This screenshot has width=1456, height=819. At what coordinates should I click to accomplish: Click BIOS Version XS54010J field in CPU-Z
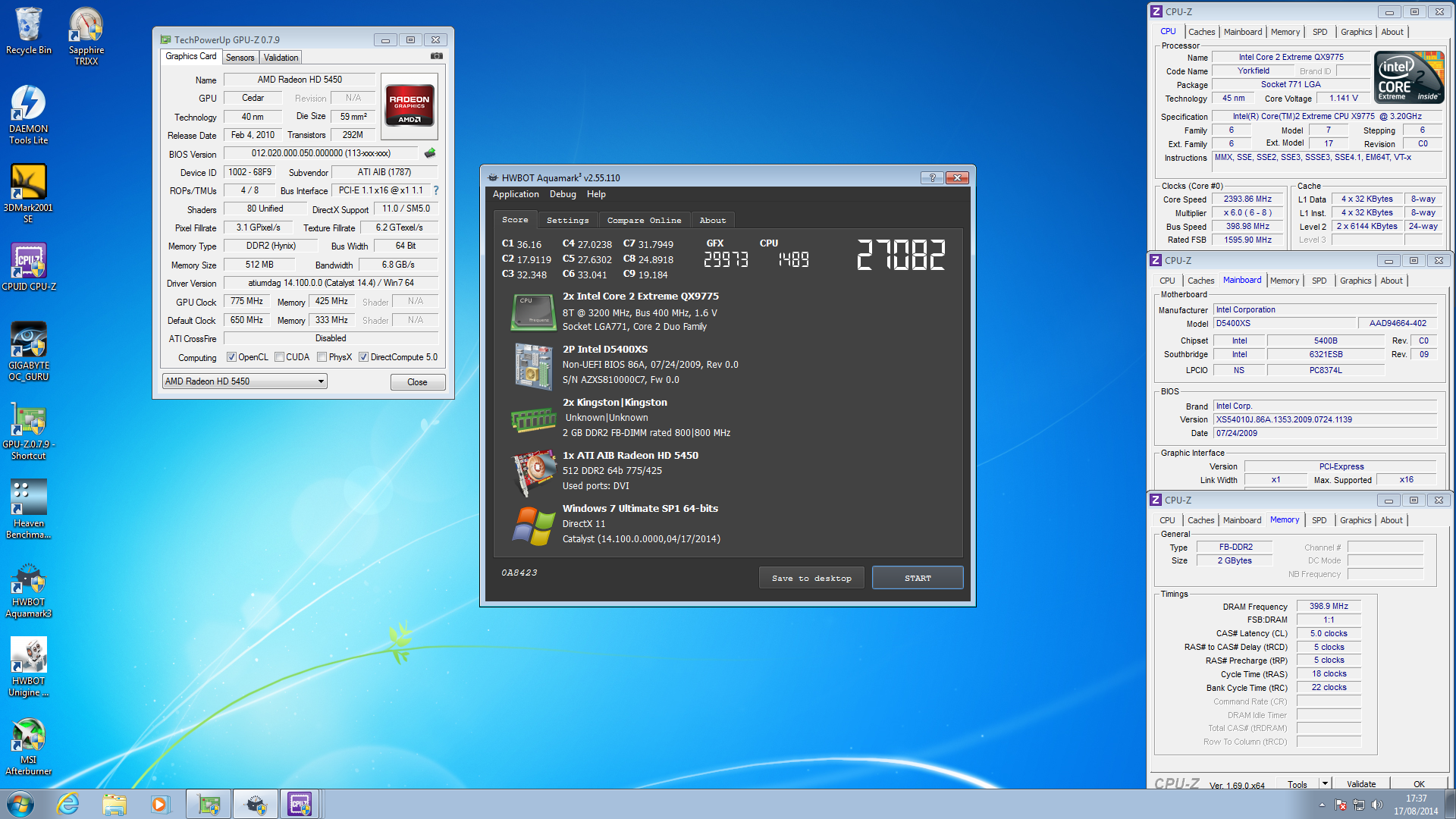point(1326,419)
